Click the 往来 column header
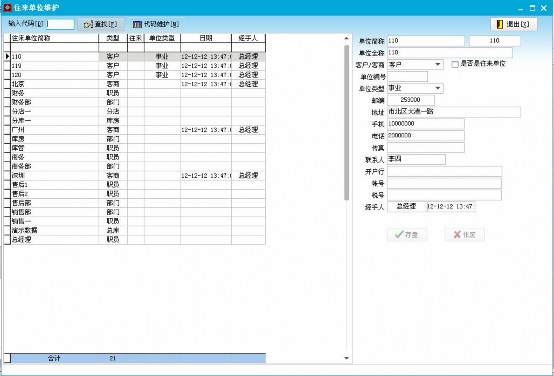Viewport: 554px width, 376px height. tap(136, 38)
